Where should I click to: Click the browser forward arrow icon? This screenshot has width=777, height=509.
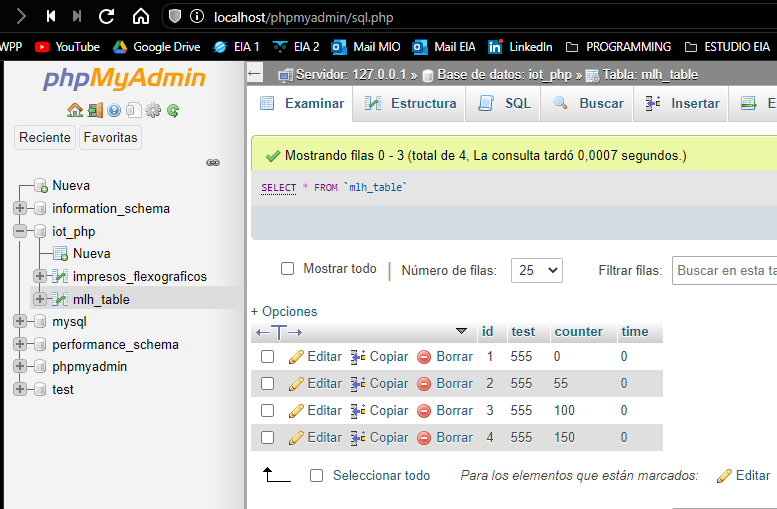click(x=21, y=17)
